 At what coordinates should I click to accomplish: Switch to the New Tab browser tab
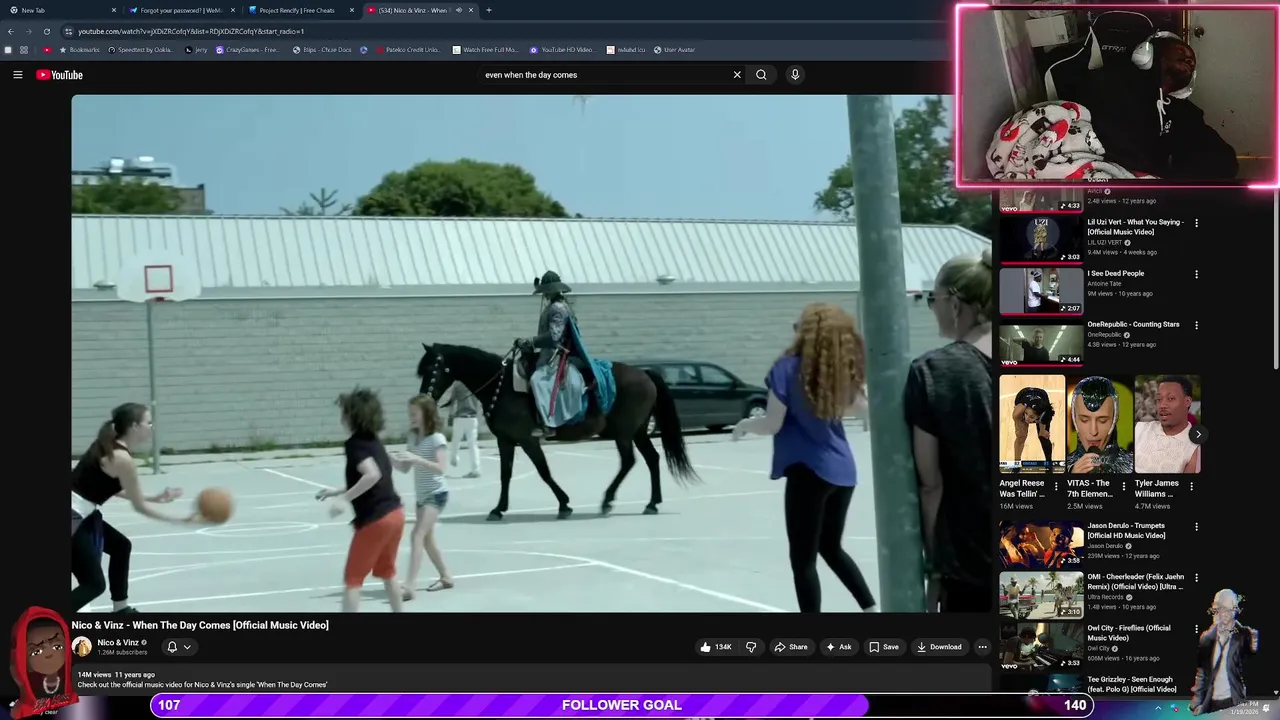(x=60, y=10)
